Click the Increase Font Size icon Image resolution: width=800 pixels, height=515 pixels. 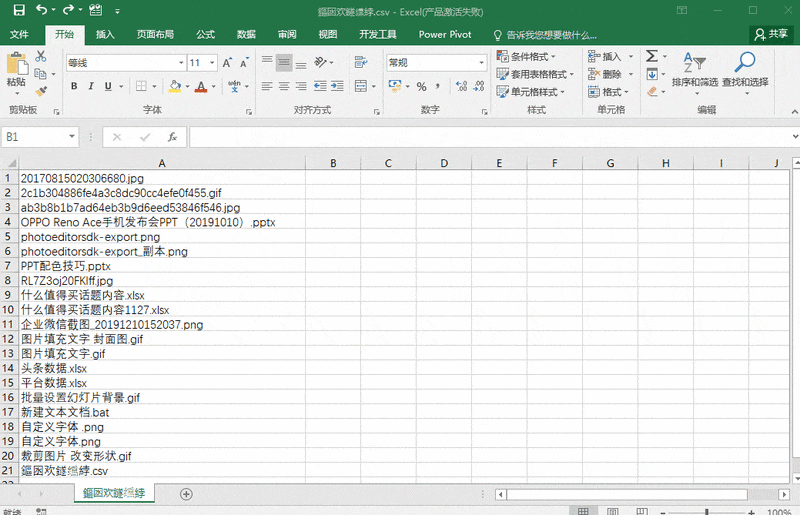228,62
